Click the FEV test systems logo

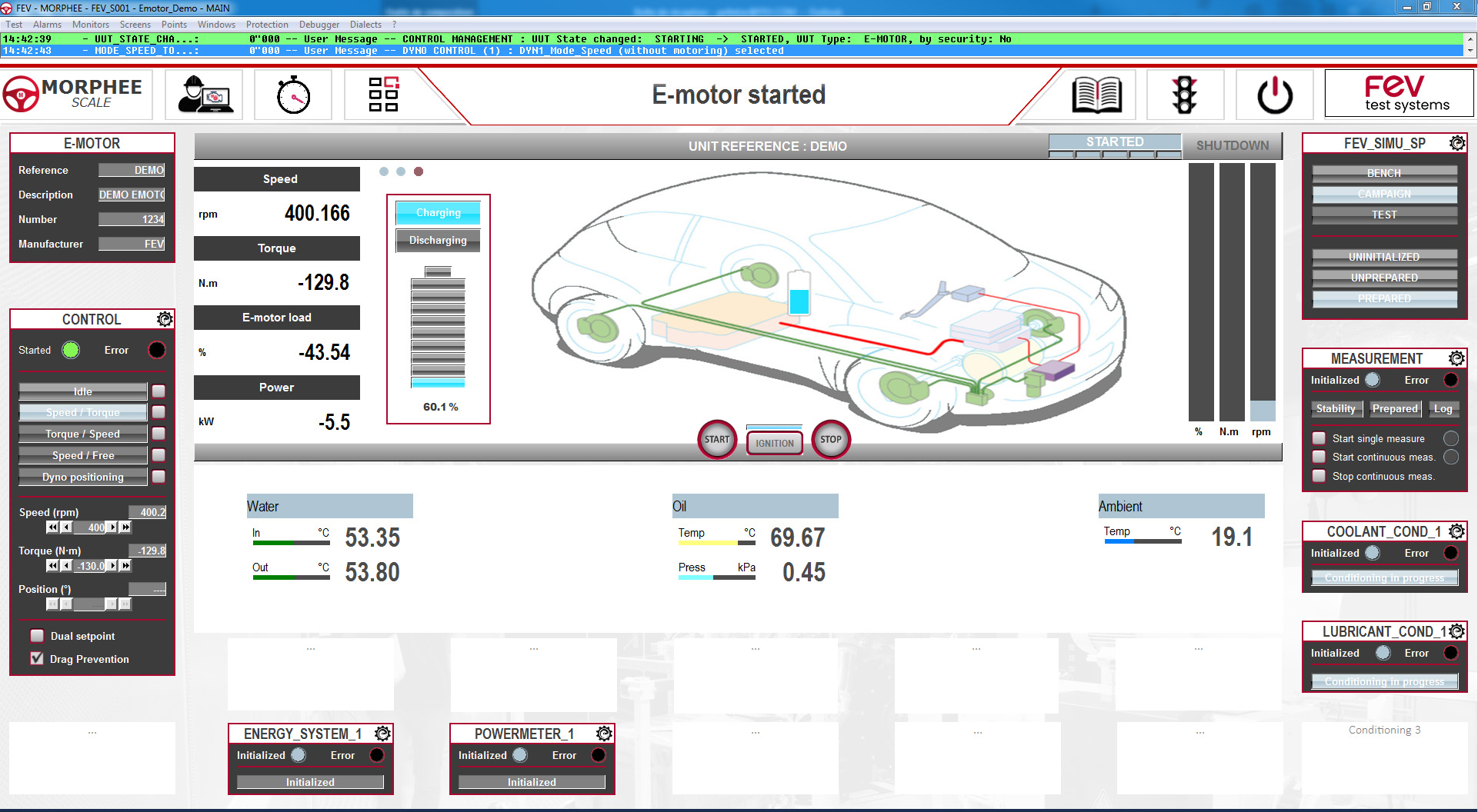1399,94
